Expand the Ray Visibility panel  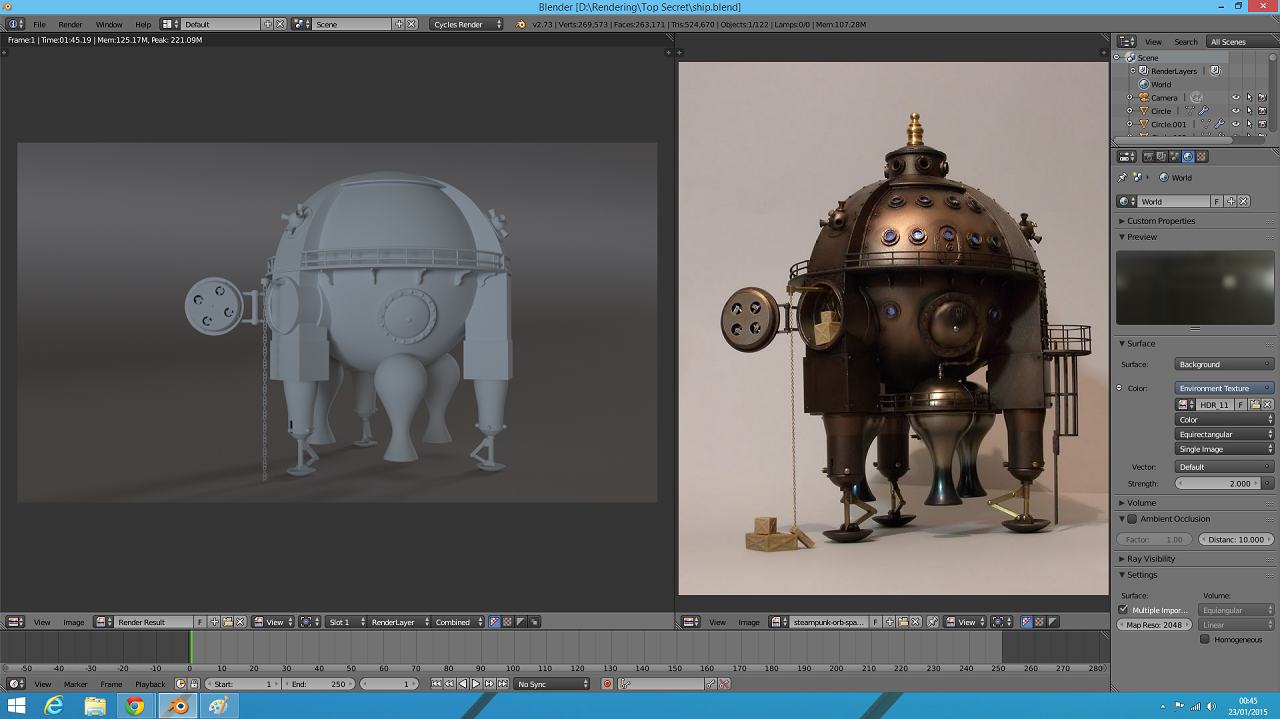click(1150, 559)
